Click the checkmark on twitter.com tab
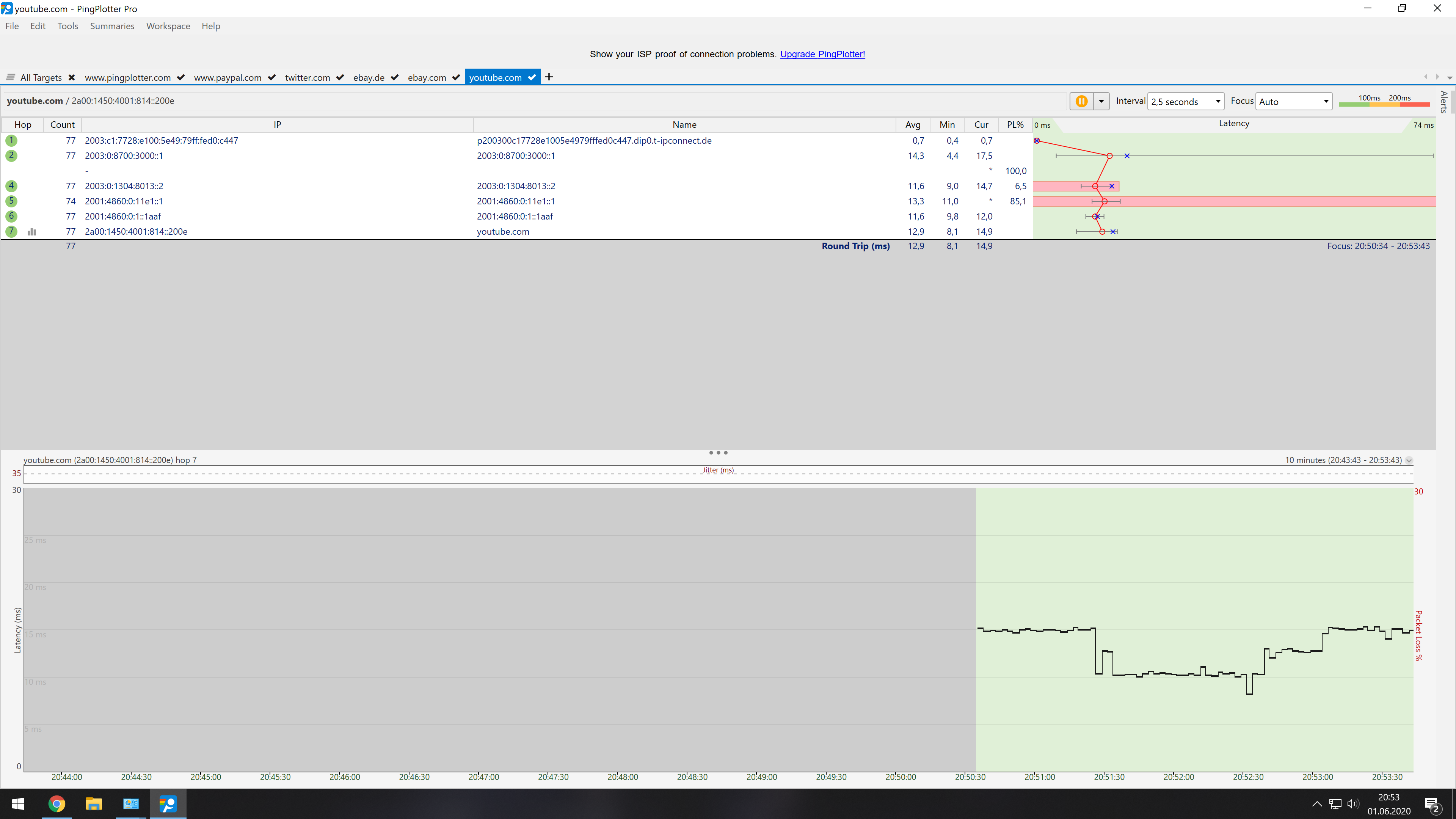 [x=340, y=77]
